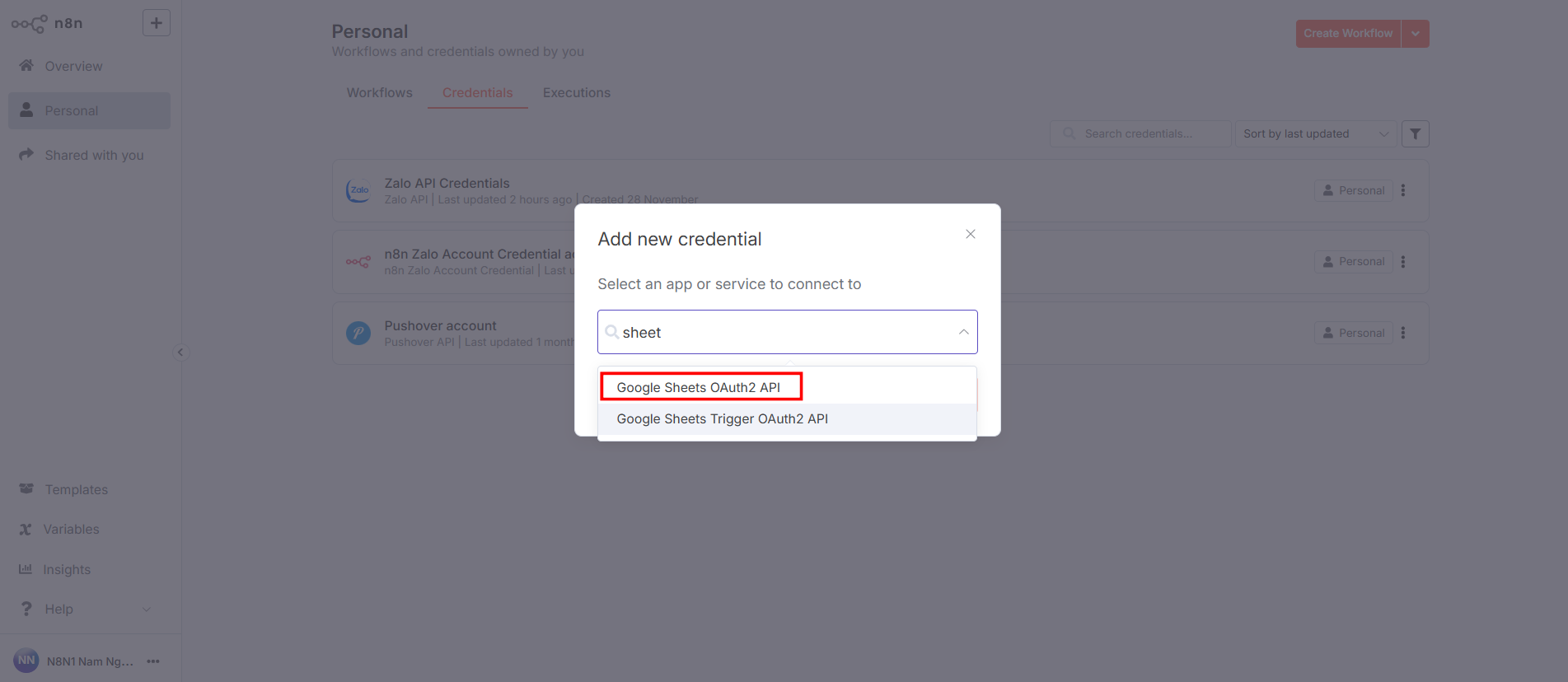Expand the Help menu chevron
The height and width of the screenshot is (682, 1568).
tap(147, 609)
